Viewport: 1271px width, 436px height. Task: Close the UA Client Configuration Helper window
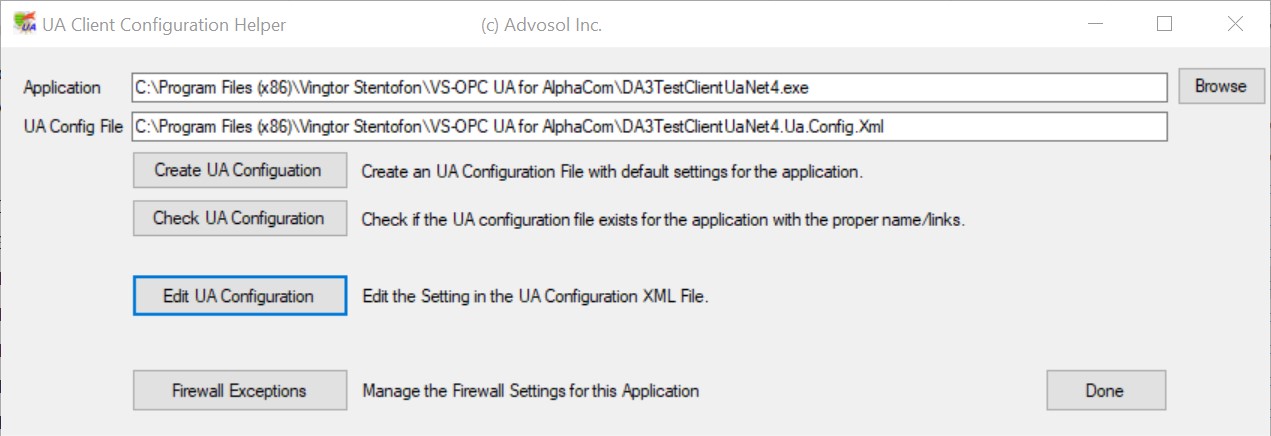click(x=1235, y=25)
